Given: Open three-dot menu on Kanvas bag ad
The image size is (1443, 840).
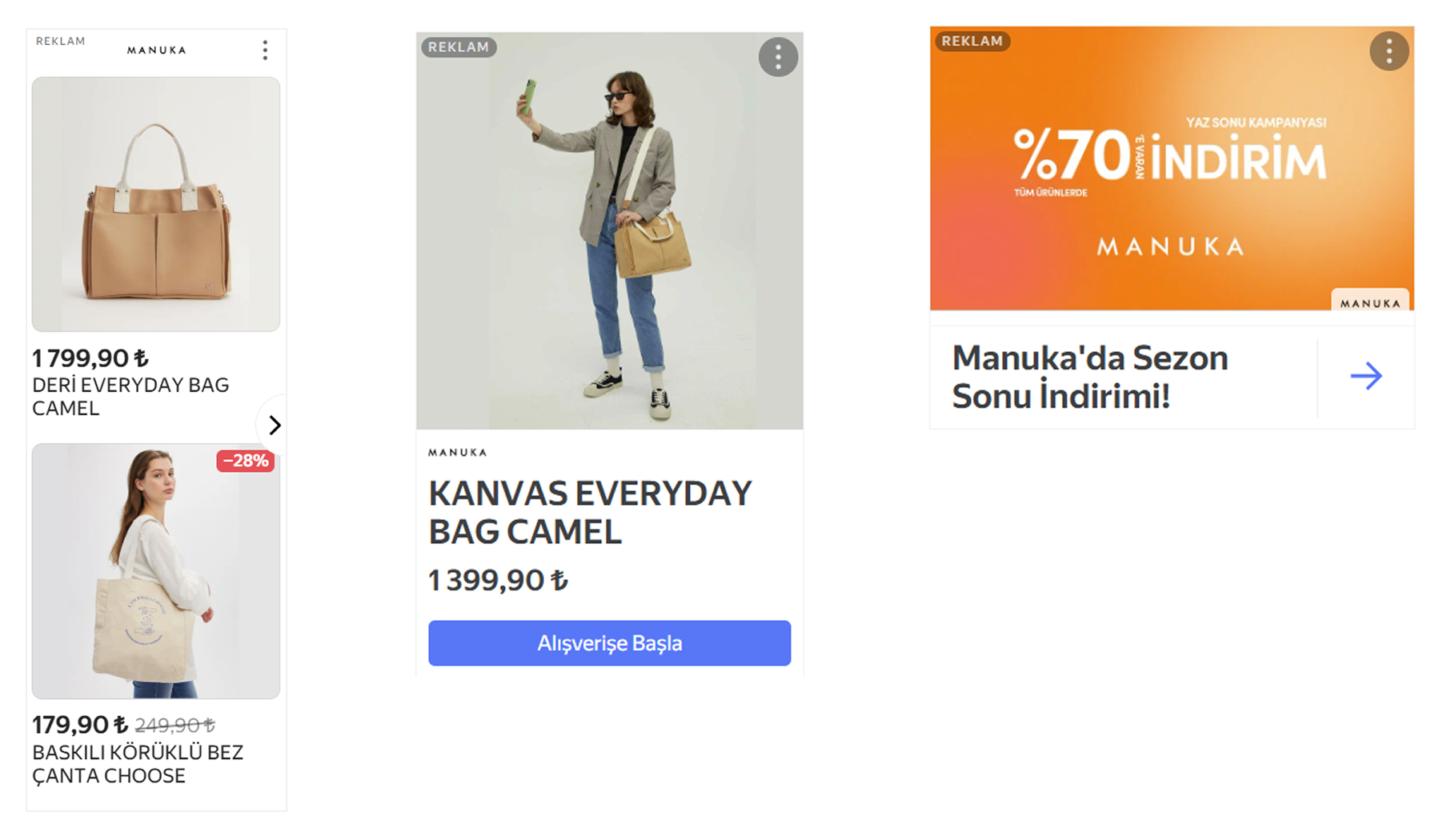Looking at the screenshot, I should (778, 57).
